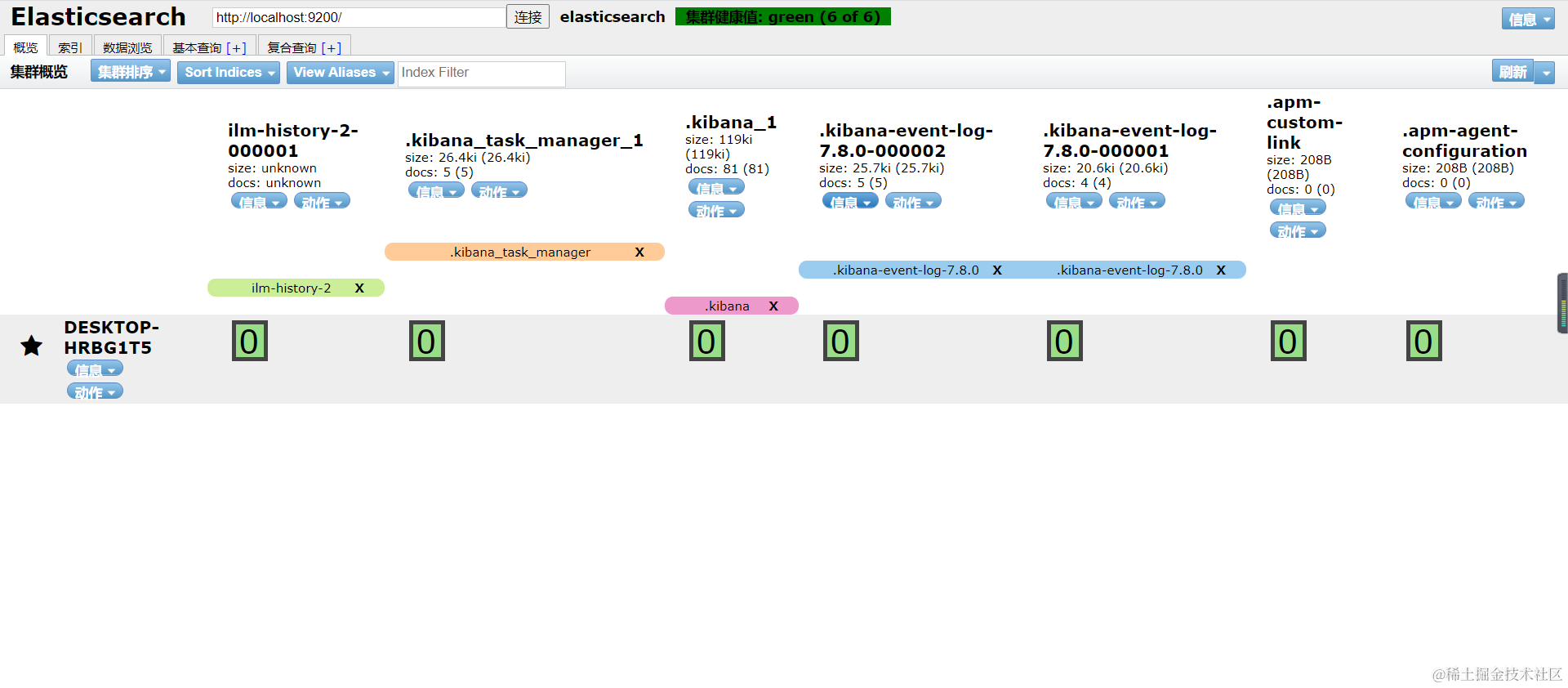Add a new 基本查询 tab with [+]
This screenshot has height=688, width=1568.
pyautogui.click(x=236, y=48)
